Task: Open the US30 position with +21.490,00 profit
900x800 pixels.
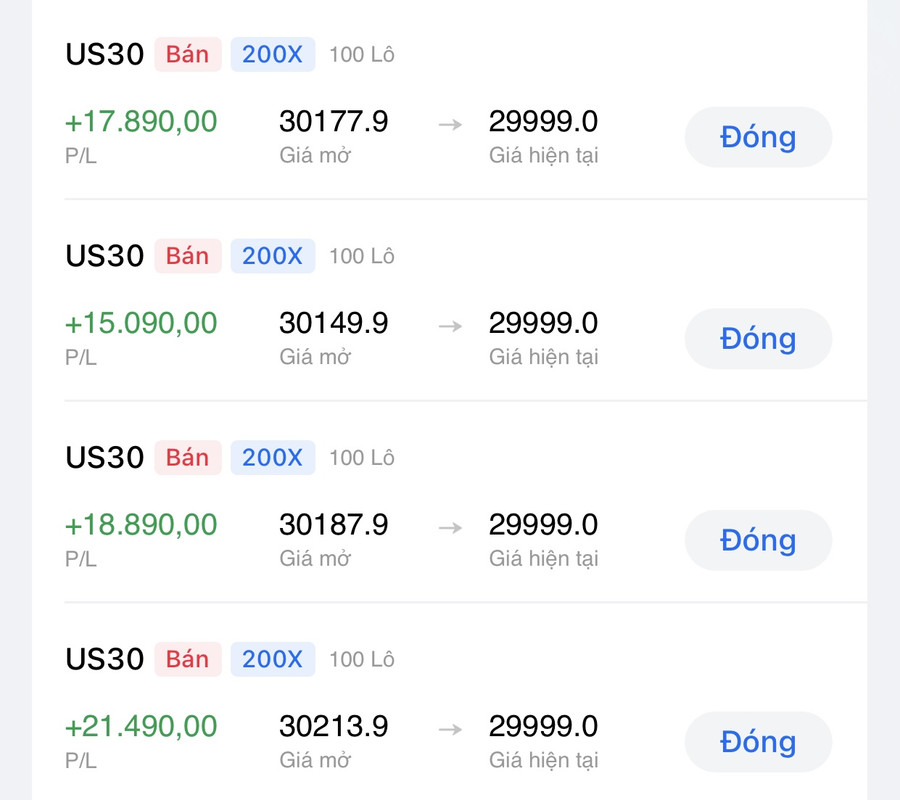Action: coord(105,659)
